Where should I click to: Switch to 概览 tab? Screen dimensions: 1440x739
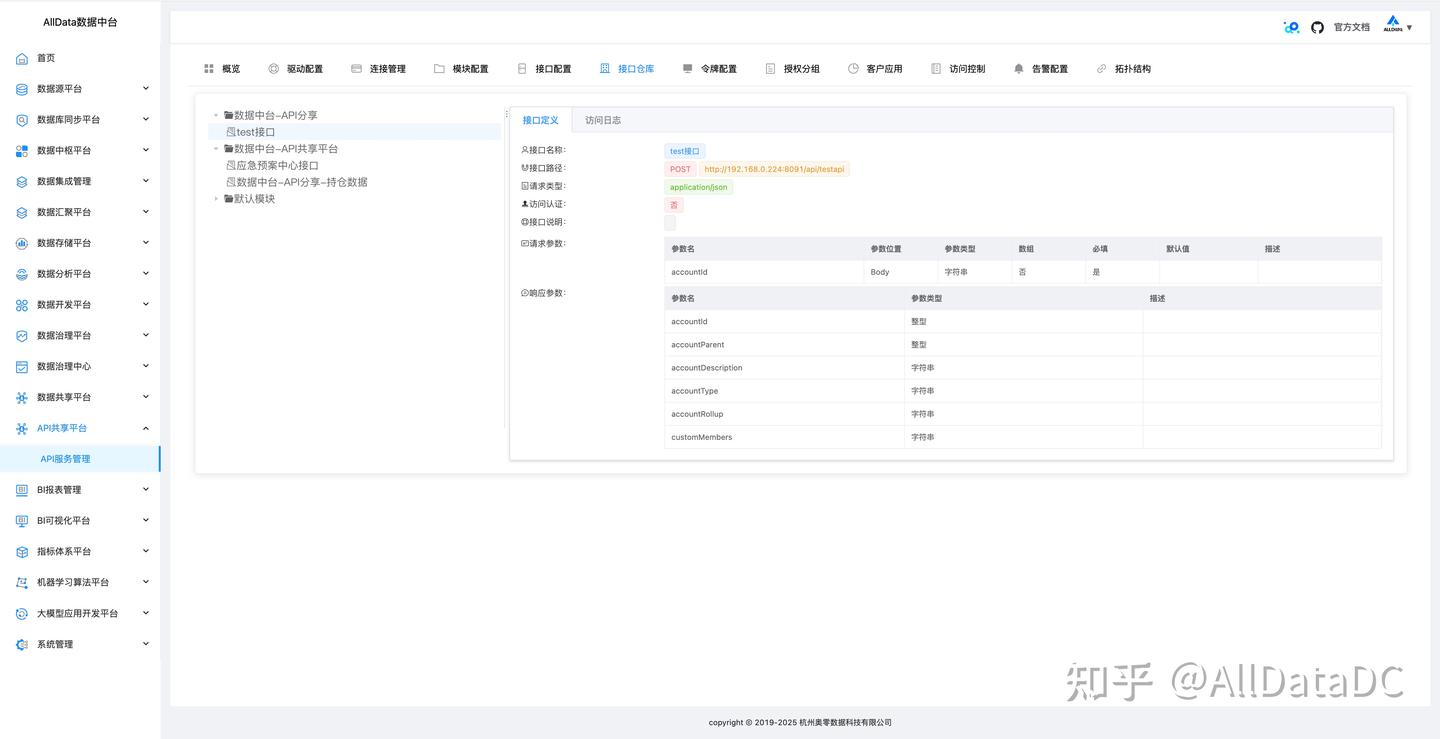(222, 69)
